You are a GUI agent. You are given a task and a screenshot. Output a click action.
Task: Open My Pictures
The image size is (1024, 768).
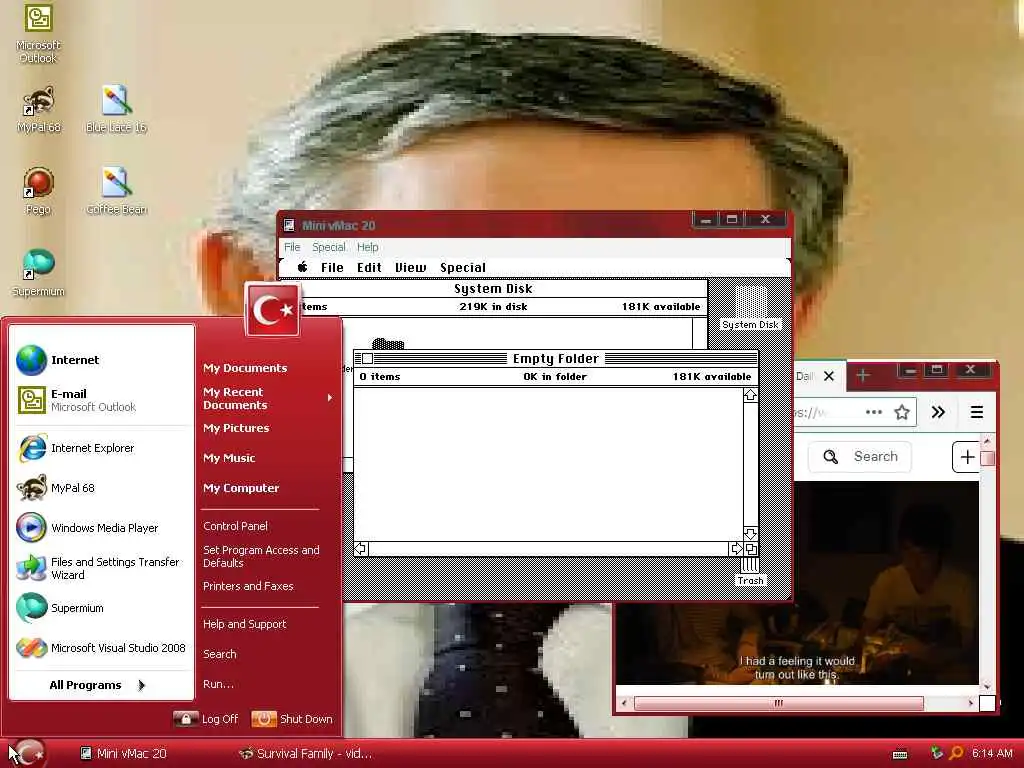tap(236, 428)
